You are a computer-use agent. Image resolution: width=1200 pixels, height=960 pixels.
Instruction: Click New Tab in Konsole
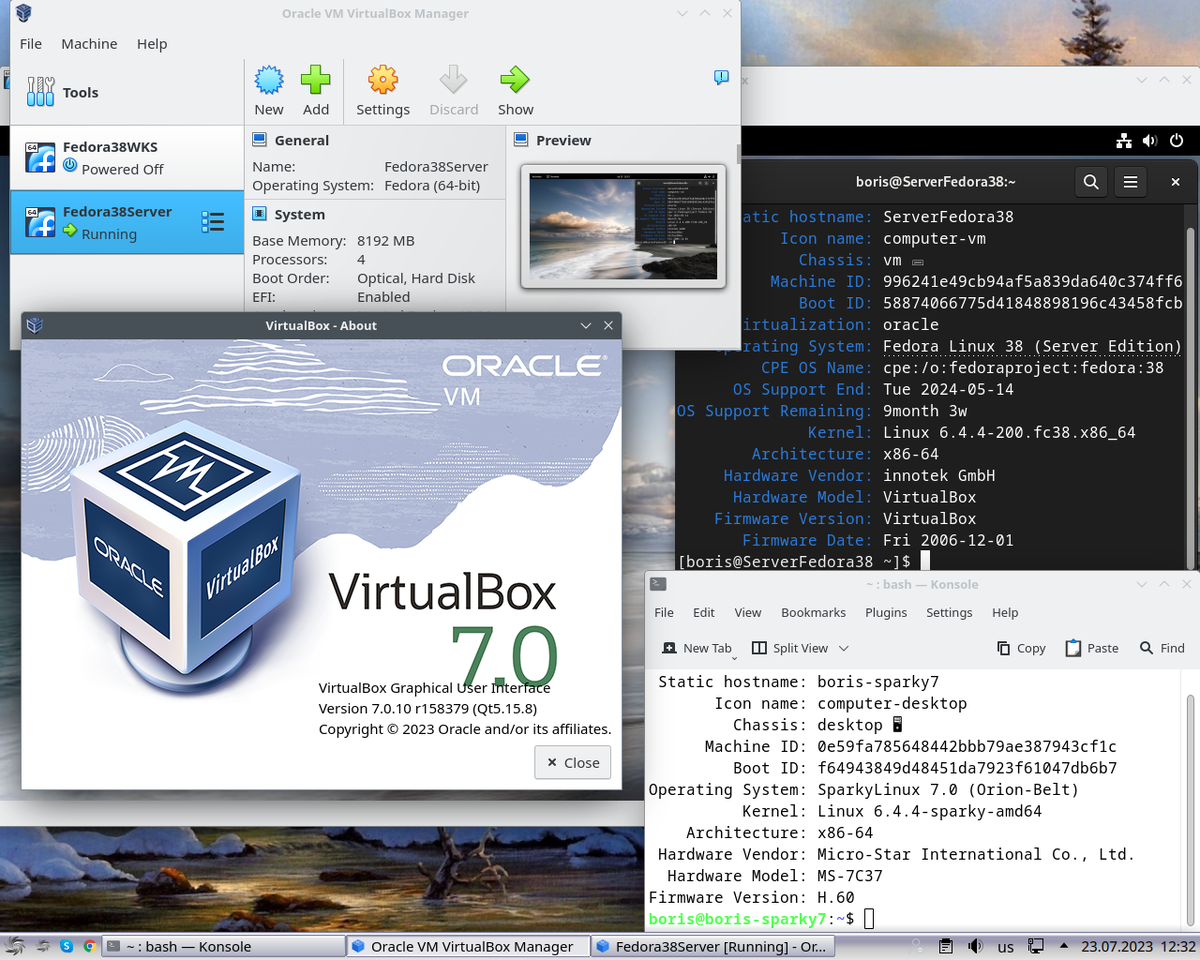(697, 648)
